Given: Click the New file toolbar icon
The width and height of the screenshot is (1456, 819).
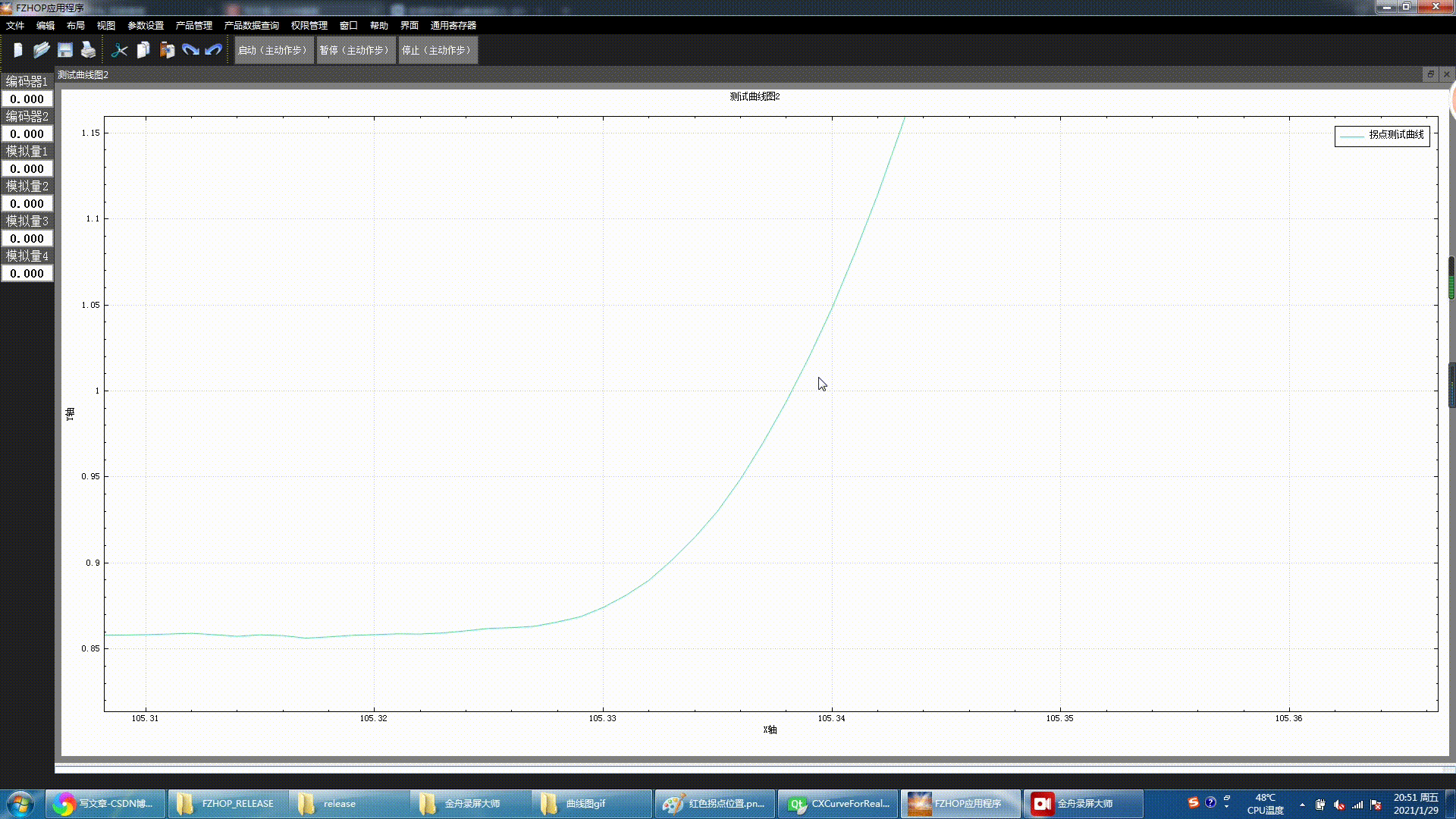Looking at the screenshot, I should [x=17, y=50].
